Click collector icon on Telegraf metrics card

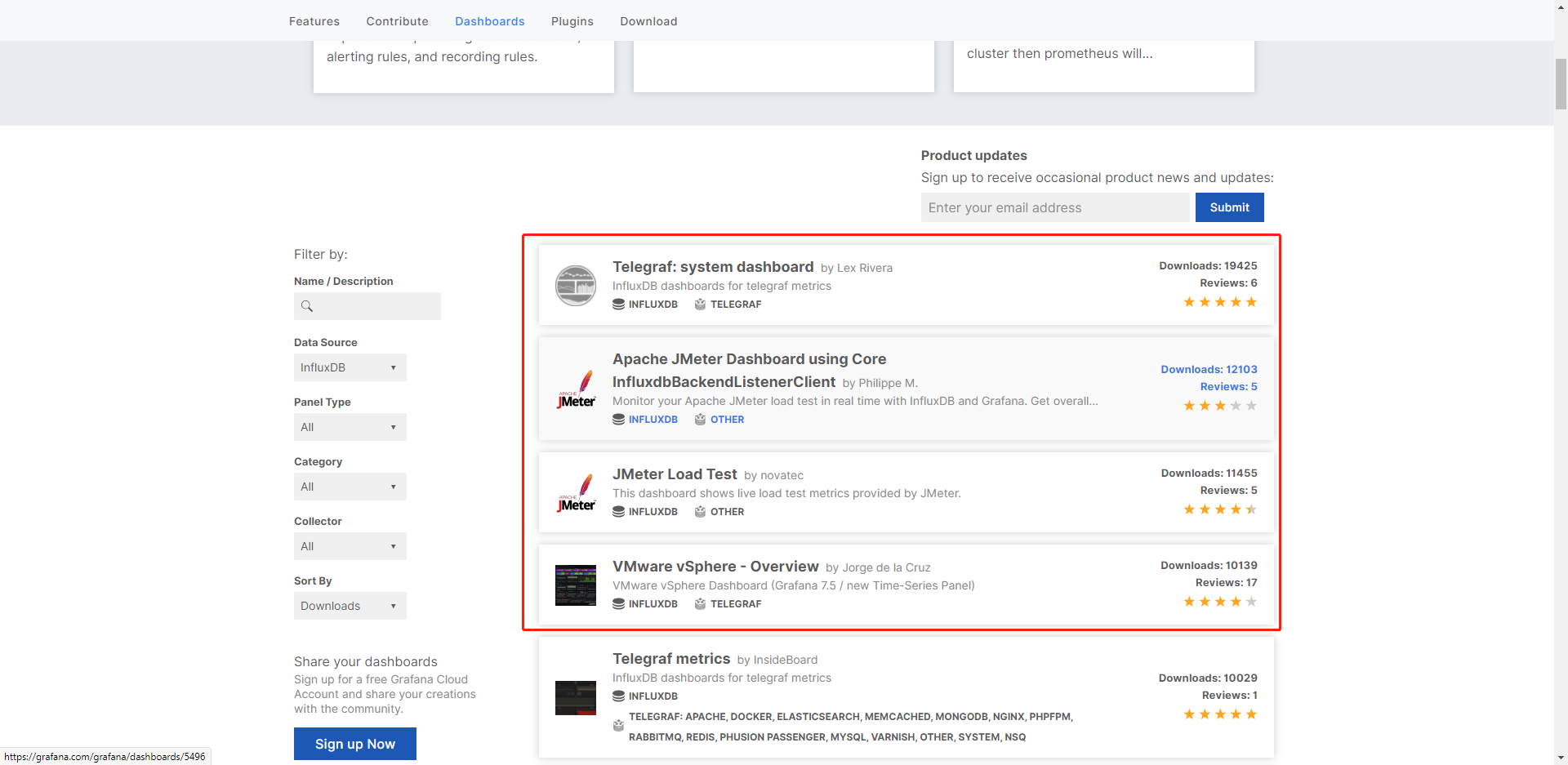coord(618,726)
